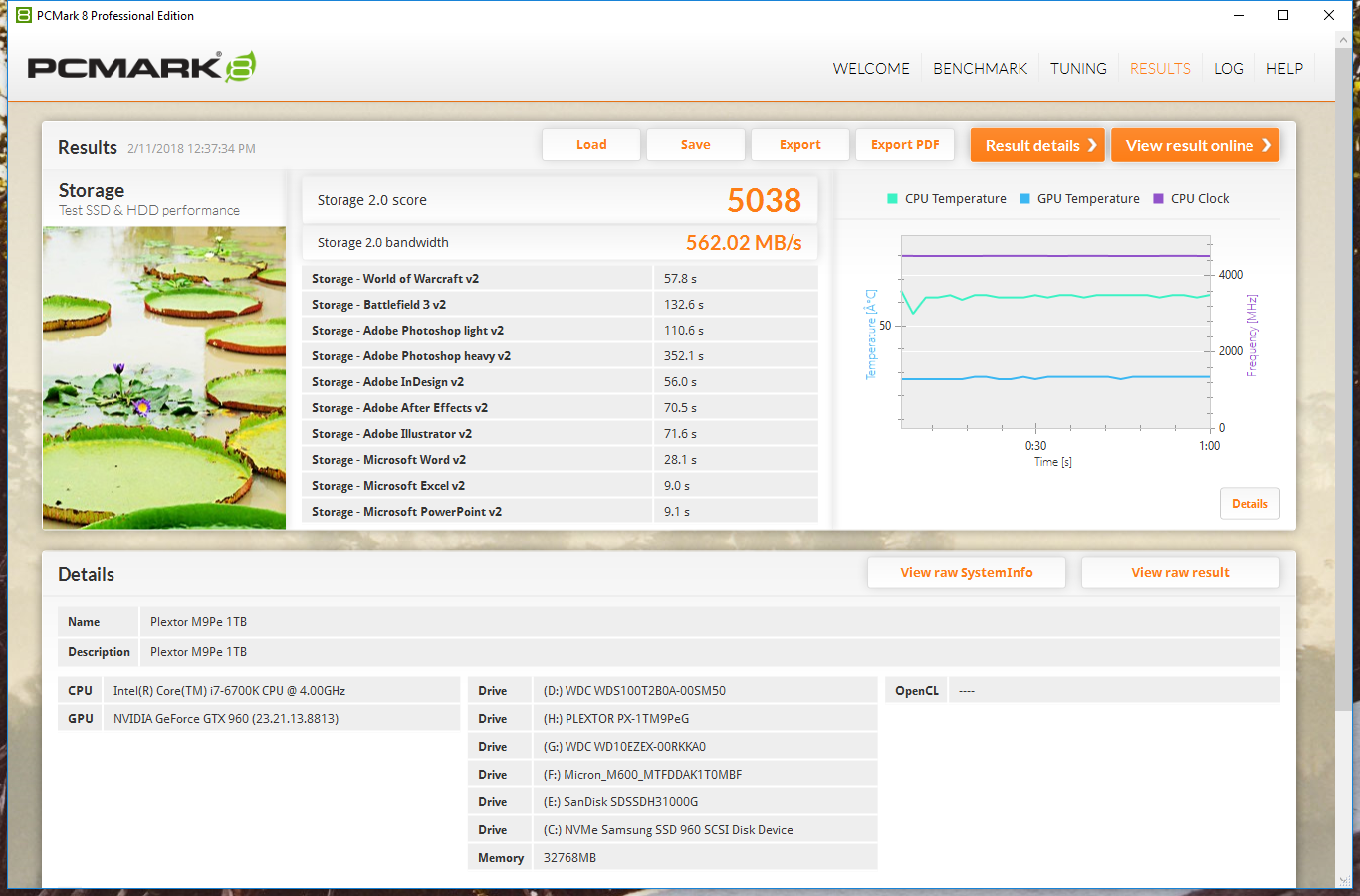This screenshot has height=896, width=1360.
Task: Open Result details
Action: pyautogui.click(x=1038, y=145)
